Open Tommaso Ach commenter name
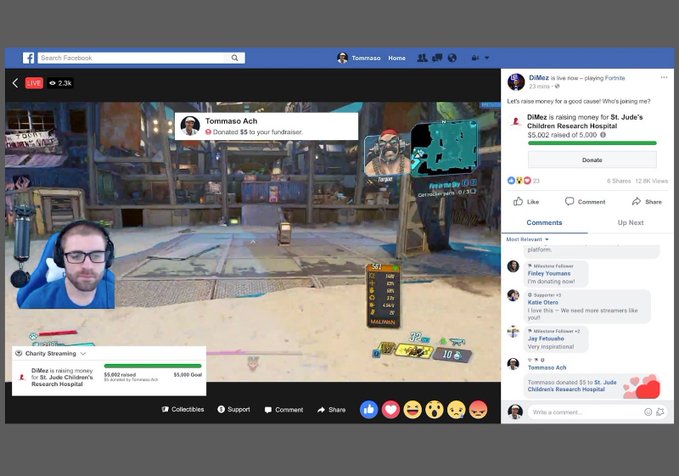 click(546, 367)
